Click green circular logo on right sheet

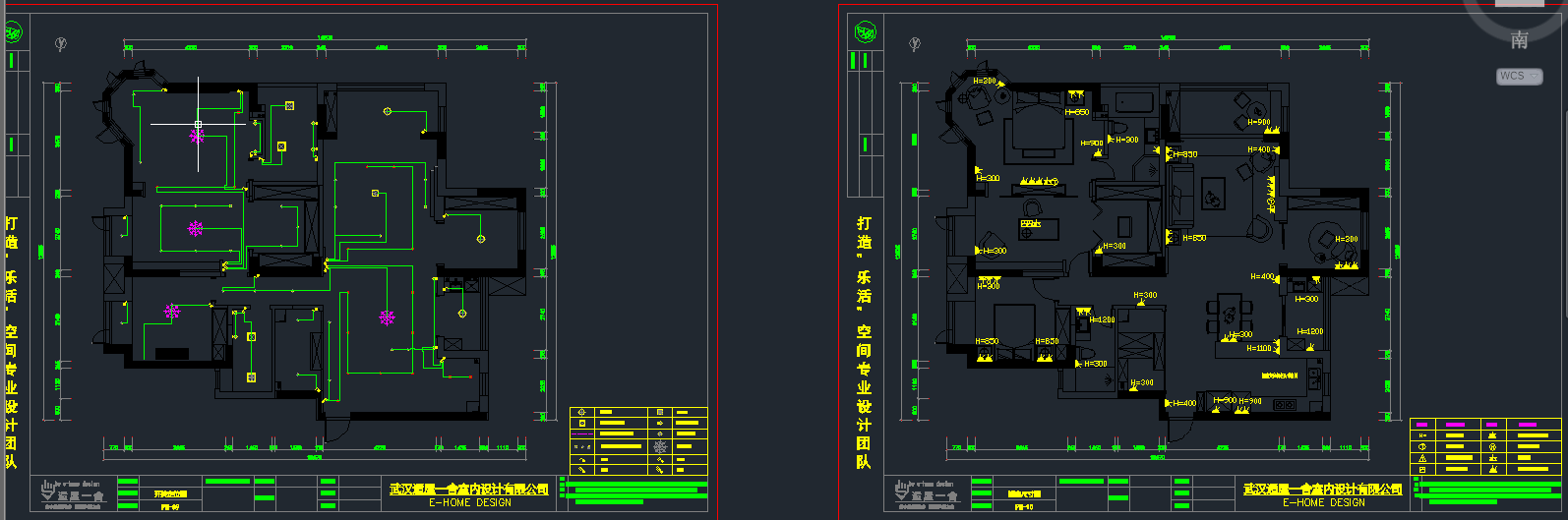point(866,33)
